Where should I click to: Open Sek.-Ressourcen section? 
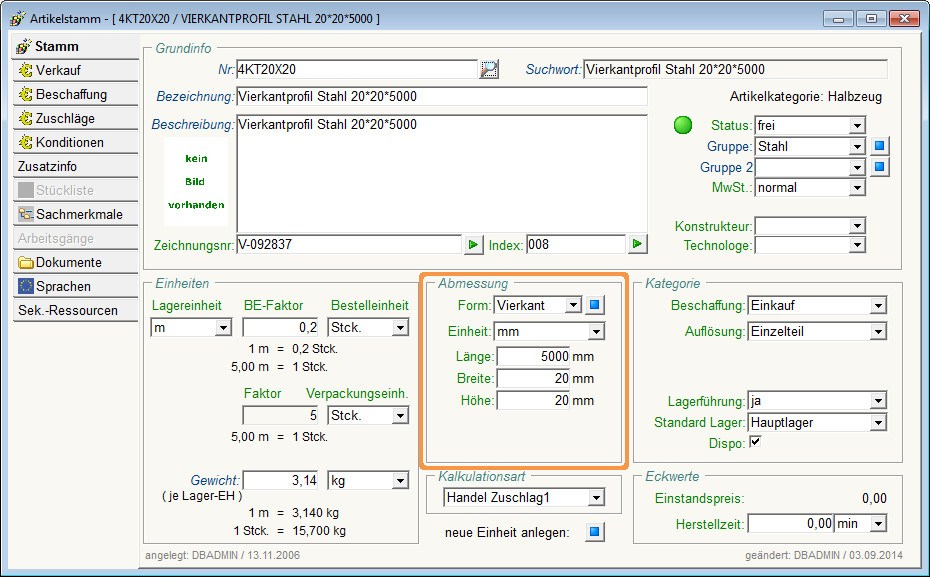(75, 310)
